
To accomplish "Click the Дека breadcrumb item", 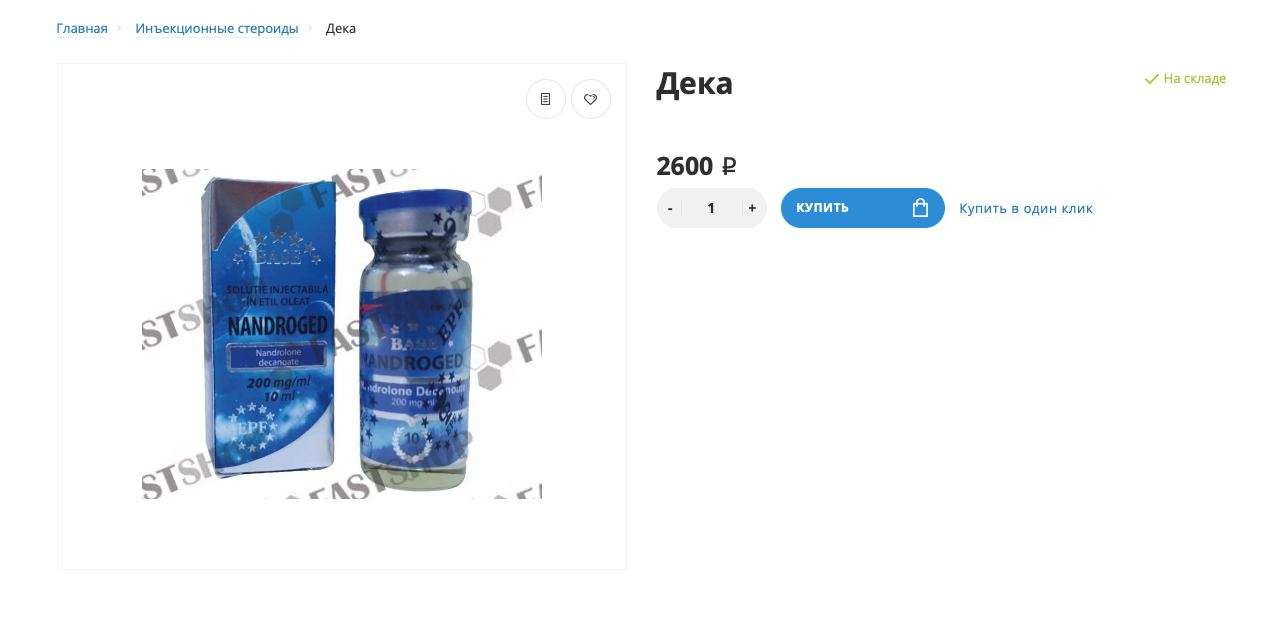I will coord(341,28).
